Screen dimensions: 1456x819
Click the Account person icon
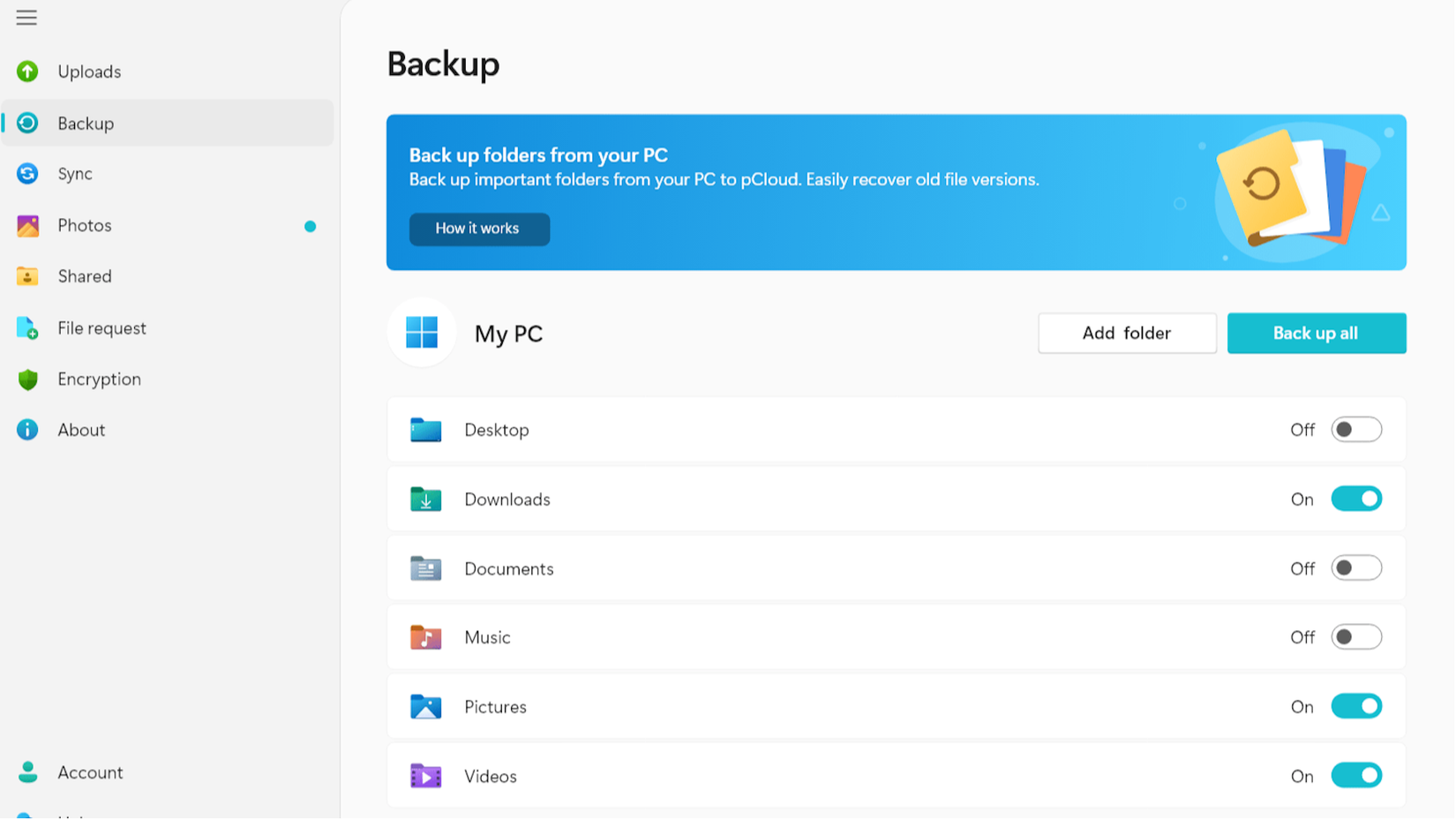click(29, 772)
